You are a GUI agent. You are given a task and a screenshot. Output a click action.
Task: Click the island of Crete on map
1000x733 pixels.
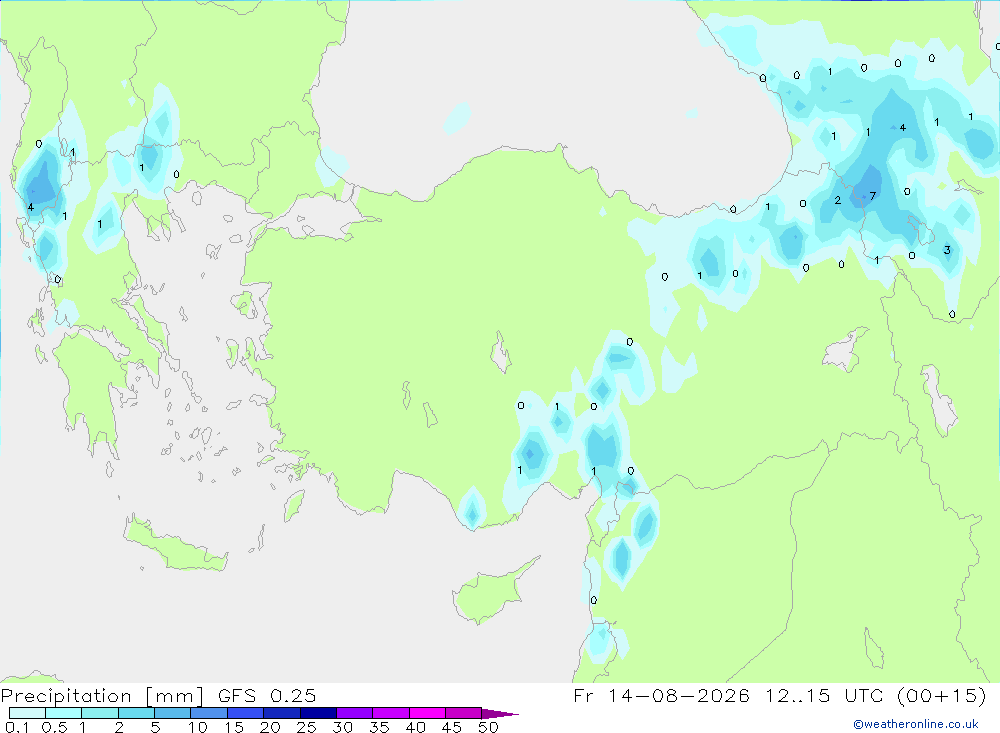pyautogui.click(x=175, y=545)
